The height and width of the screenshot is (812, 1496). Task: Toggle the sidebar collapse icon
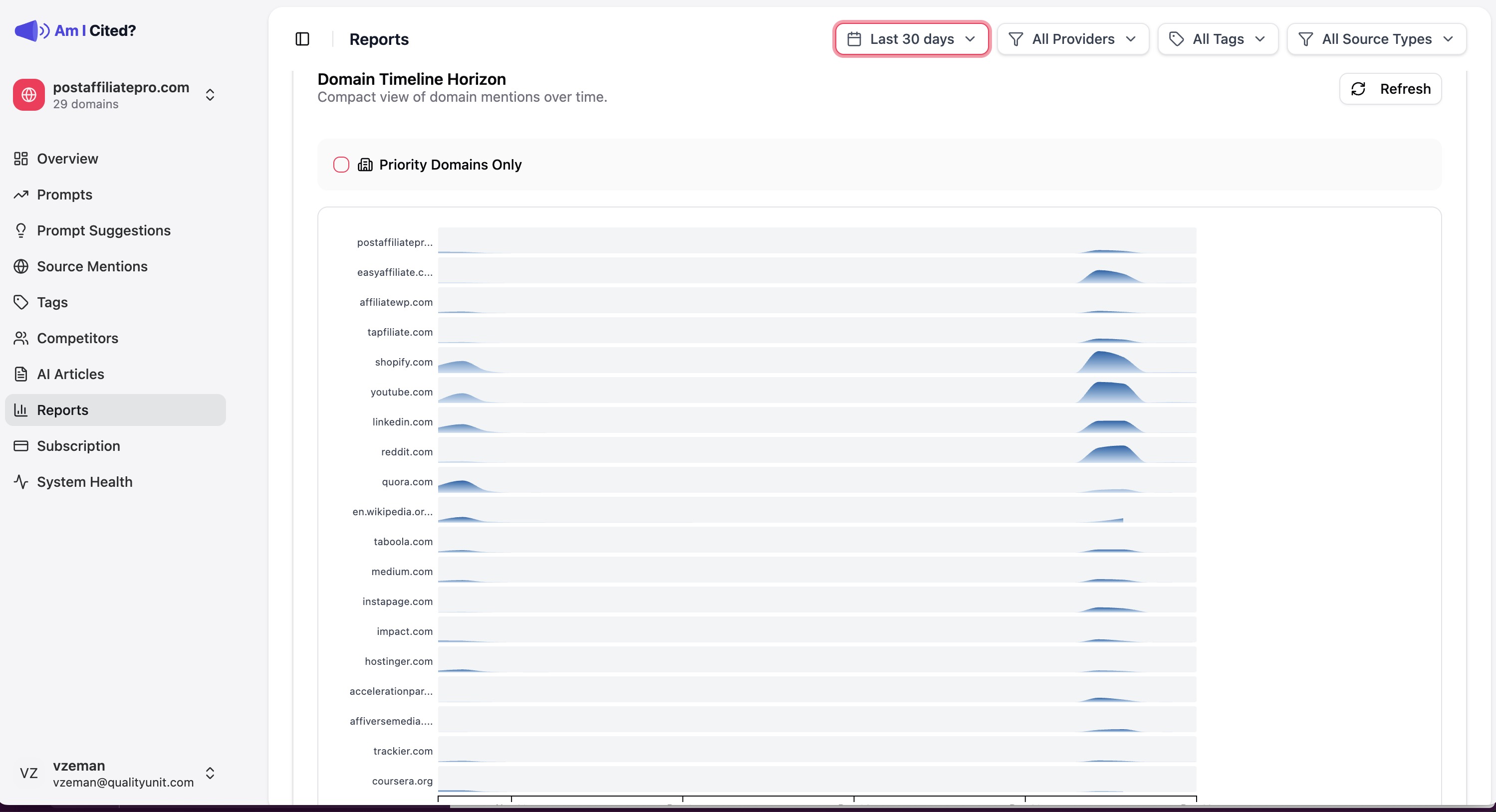[x=302, y=39]
